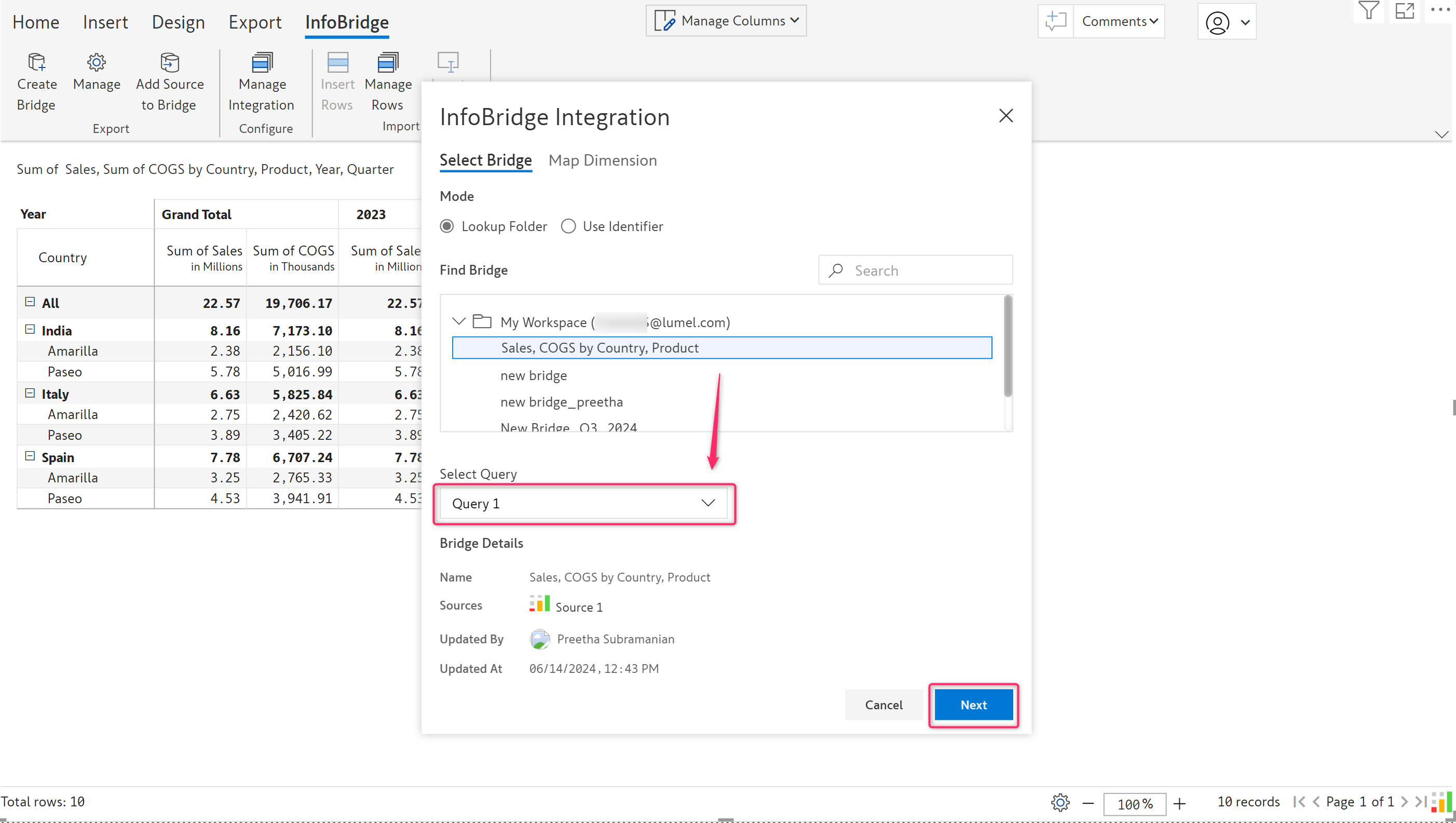Open Manage Integration in the ribbon
Viewport: 1456px width, 823px height.
(x=262, y=62)
